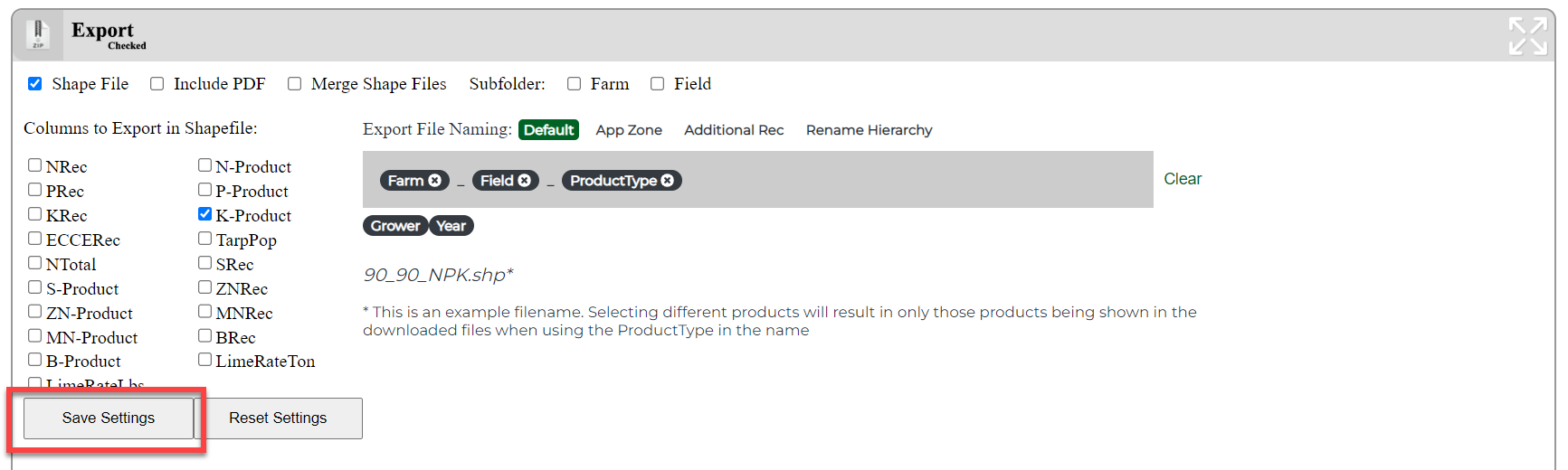Choose the Rename Hierarchy tab
The width and height of the screenshot is (1568, 470).
[x=869, y=130]
